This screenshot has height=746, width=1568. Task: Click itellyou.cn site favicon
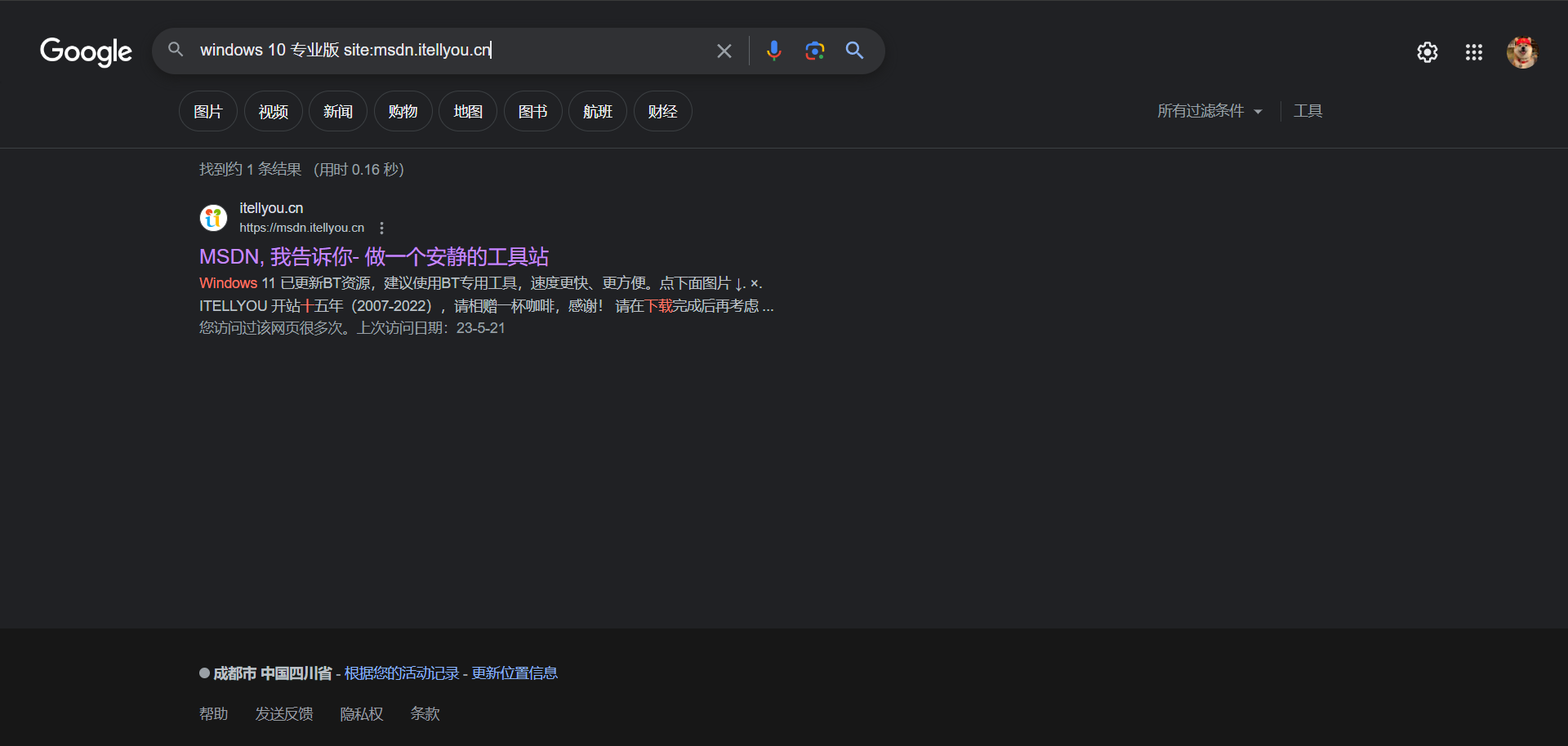[213, 218]
